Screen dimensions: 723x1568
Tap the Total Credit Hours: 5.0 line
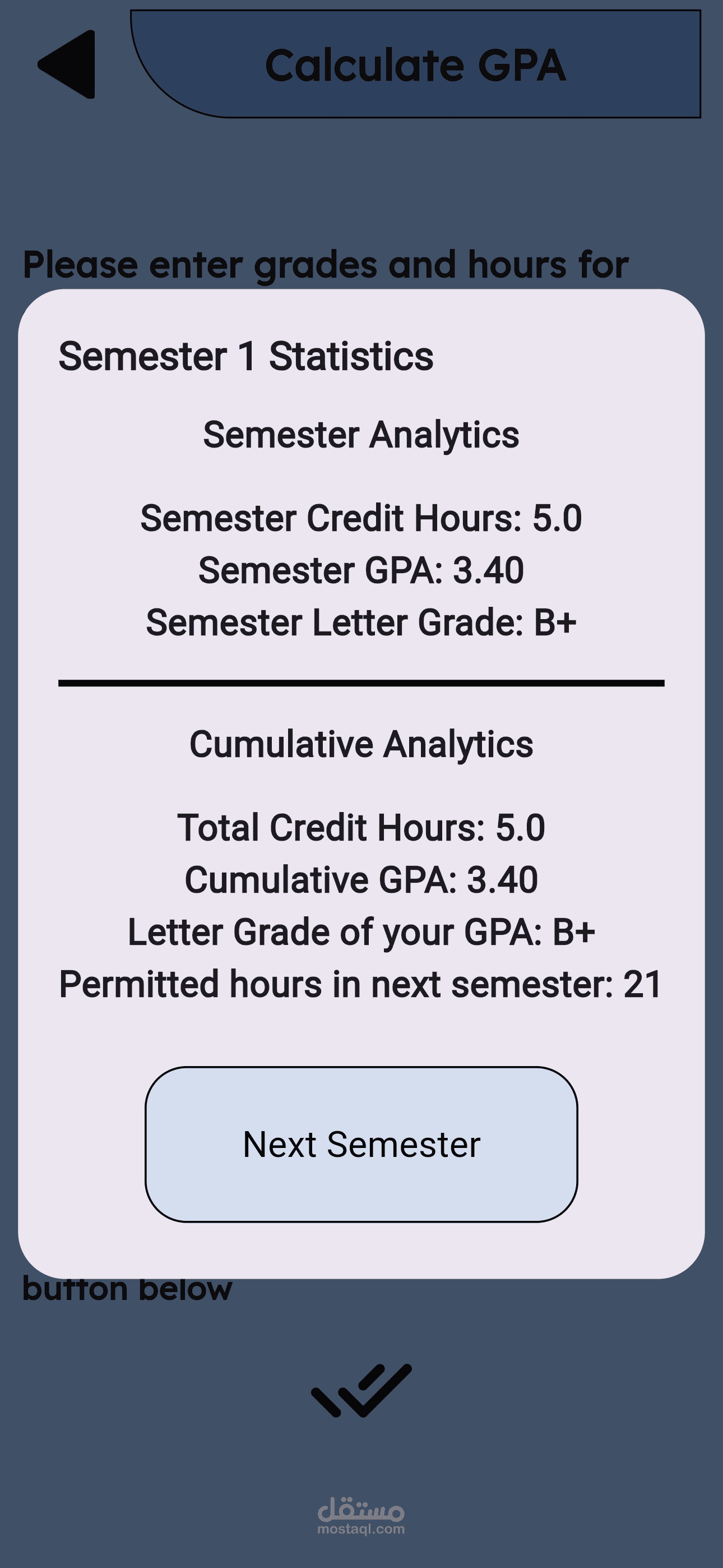[361, 827]
